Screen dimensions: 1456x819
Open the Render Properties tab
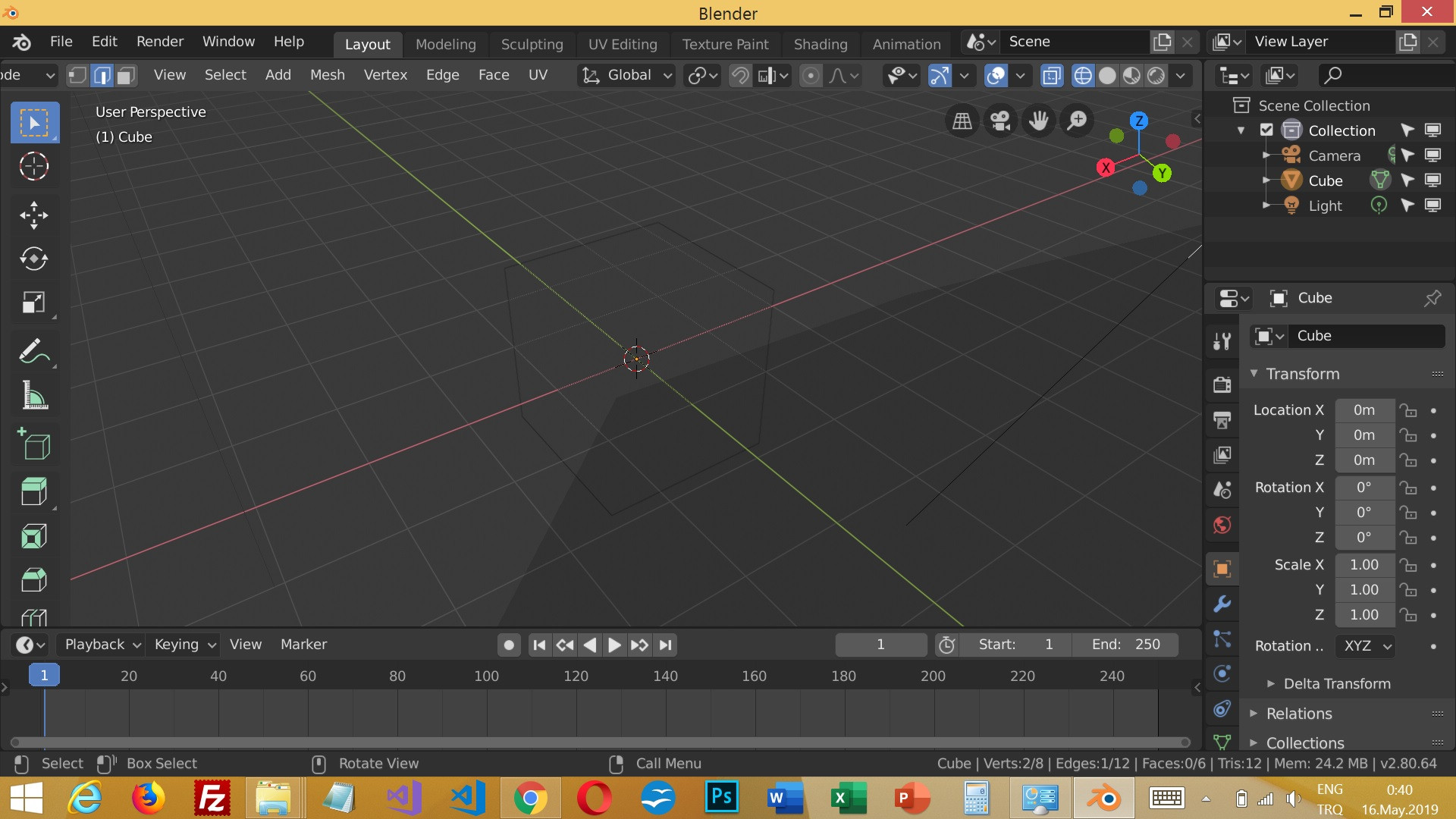pyautogui.click(x=1222, y=384)
